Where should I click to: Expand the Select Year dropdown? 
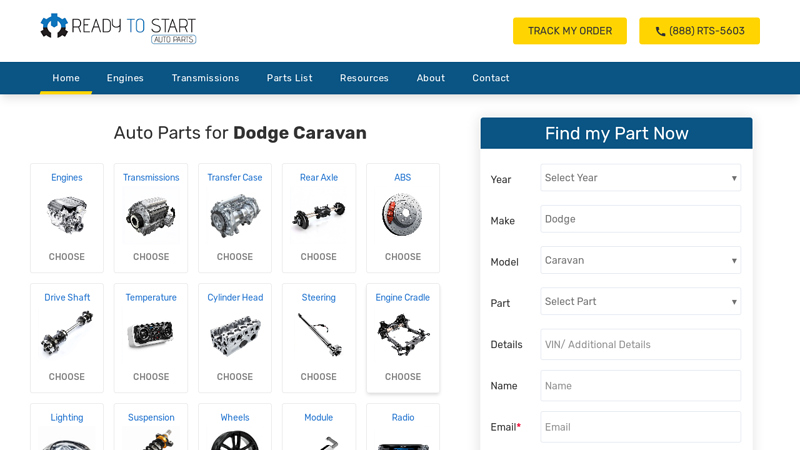tap(640, 178)
